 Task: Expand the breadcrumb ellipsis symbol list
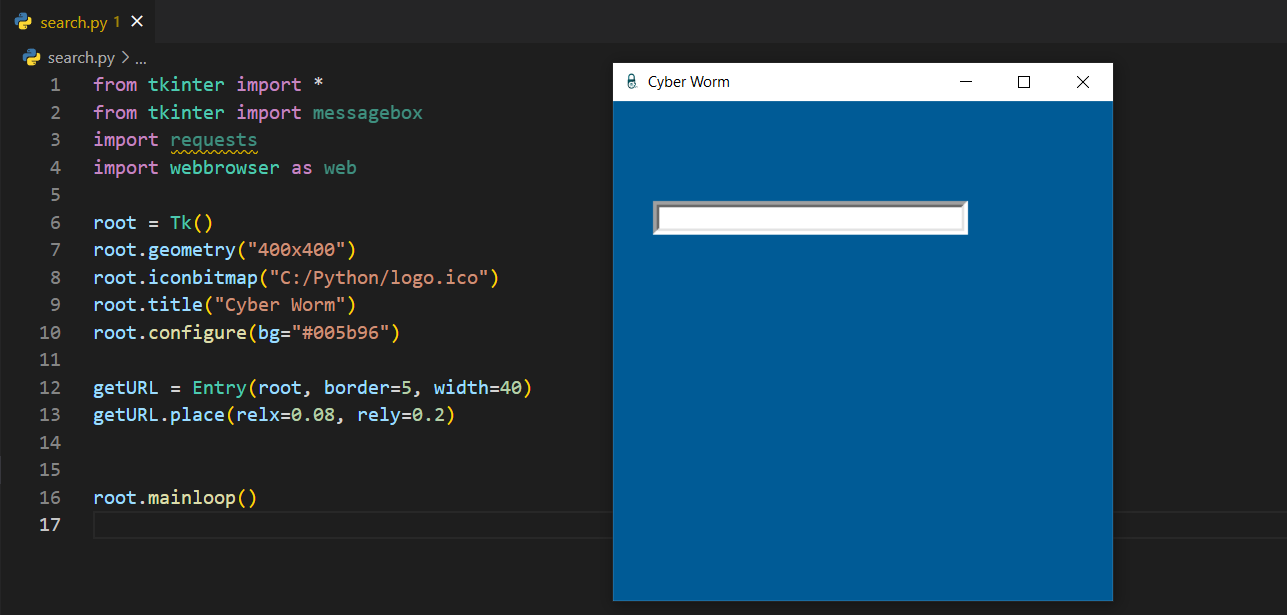coord(141,58)
